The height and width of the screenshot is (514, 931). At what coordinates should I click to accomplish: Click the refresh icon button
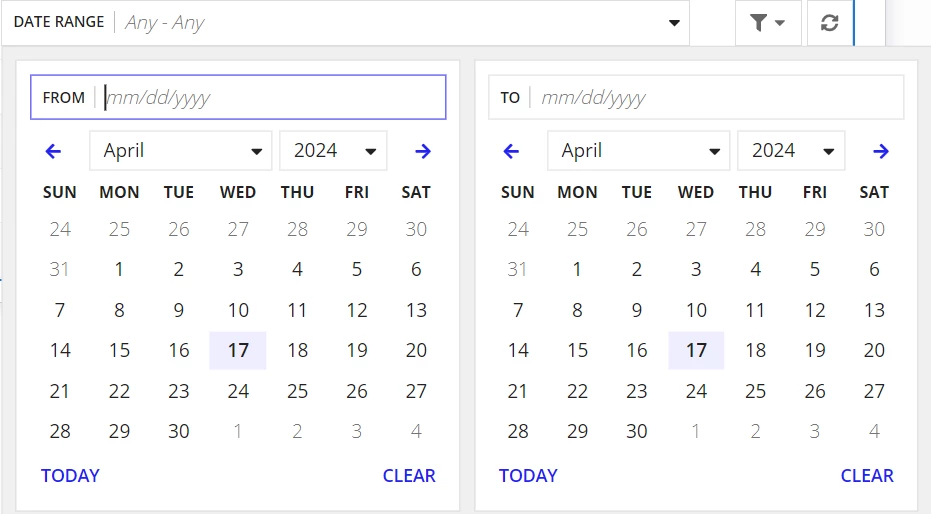[x=829, y=23]
